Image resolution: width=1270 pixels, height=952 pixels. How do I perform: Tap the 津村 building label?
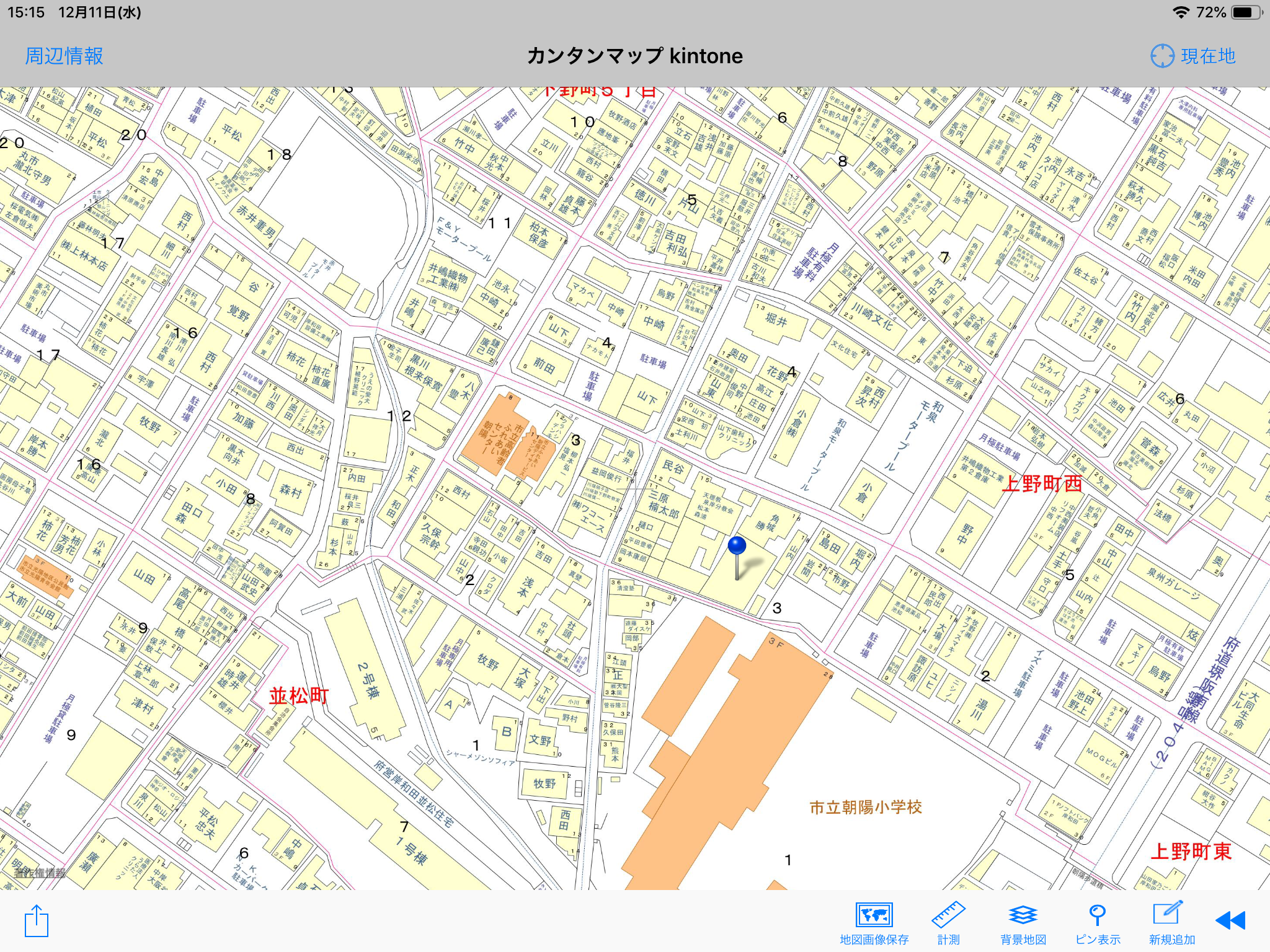coord(142,705)
